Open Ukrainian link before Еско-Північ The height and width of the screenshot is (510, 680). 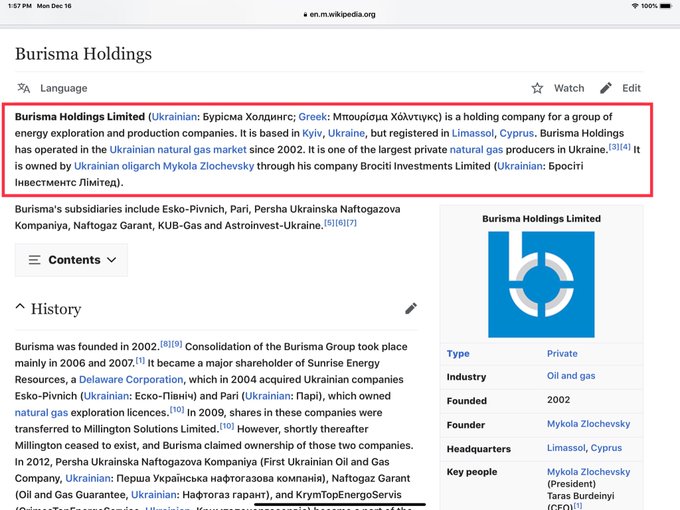coord(106,396)
